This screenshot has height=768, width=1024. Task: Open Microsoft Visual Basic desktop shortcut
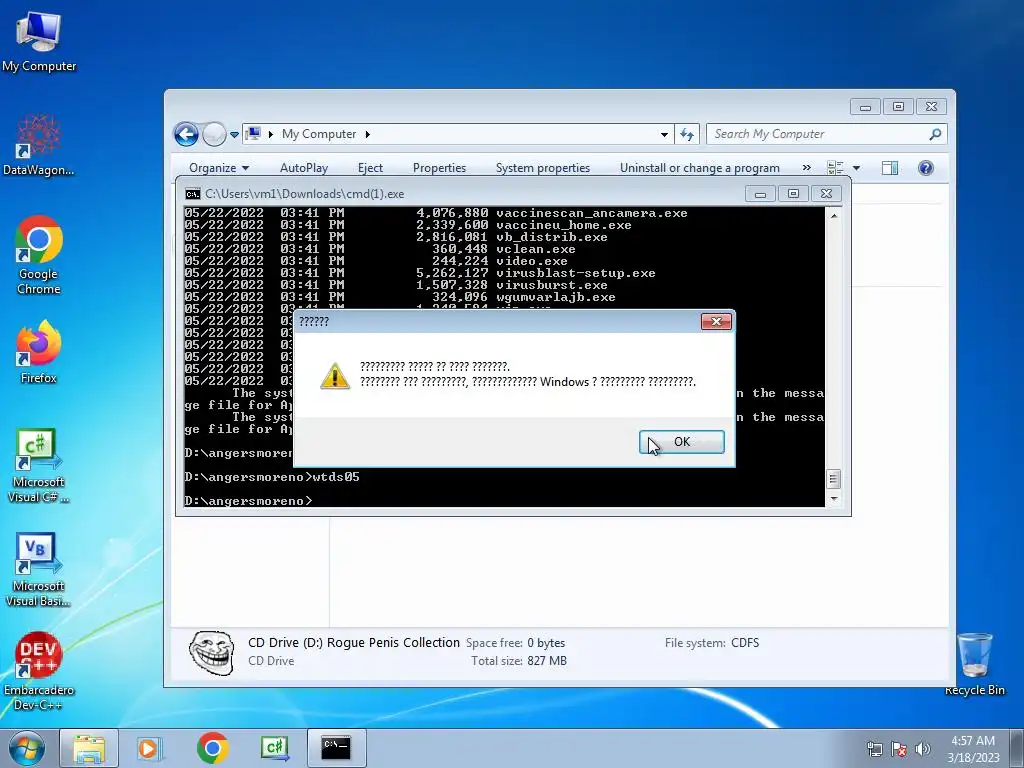[x=39, y=569]
